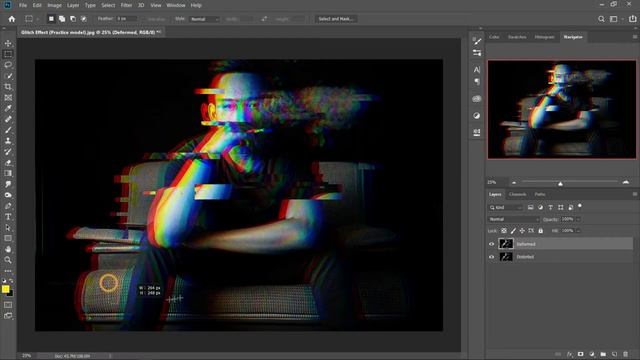This screenshot has height=360, width=640.
Task: Select the Crop tool
Action: 8,87
